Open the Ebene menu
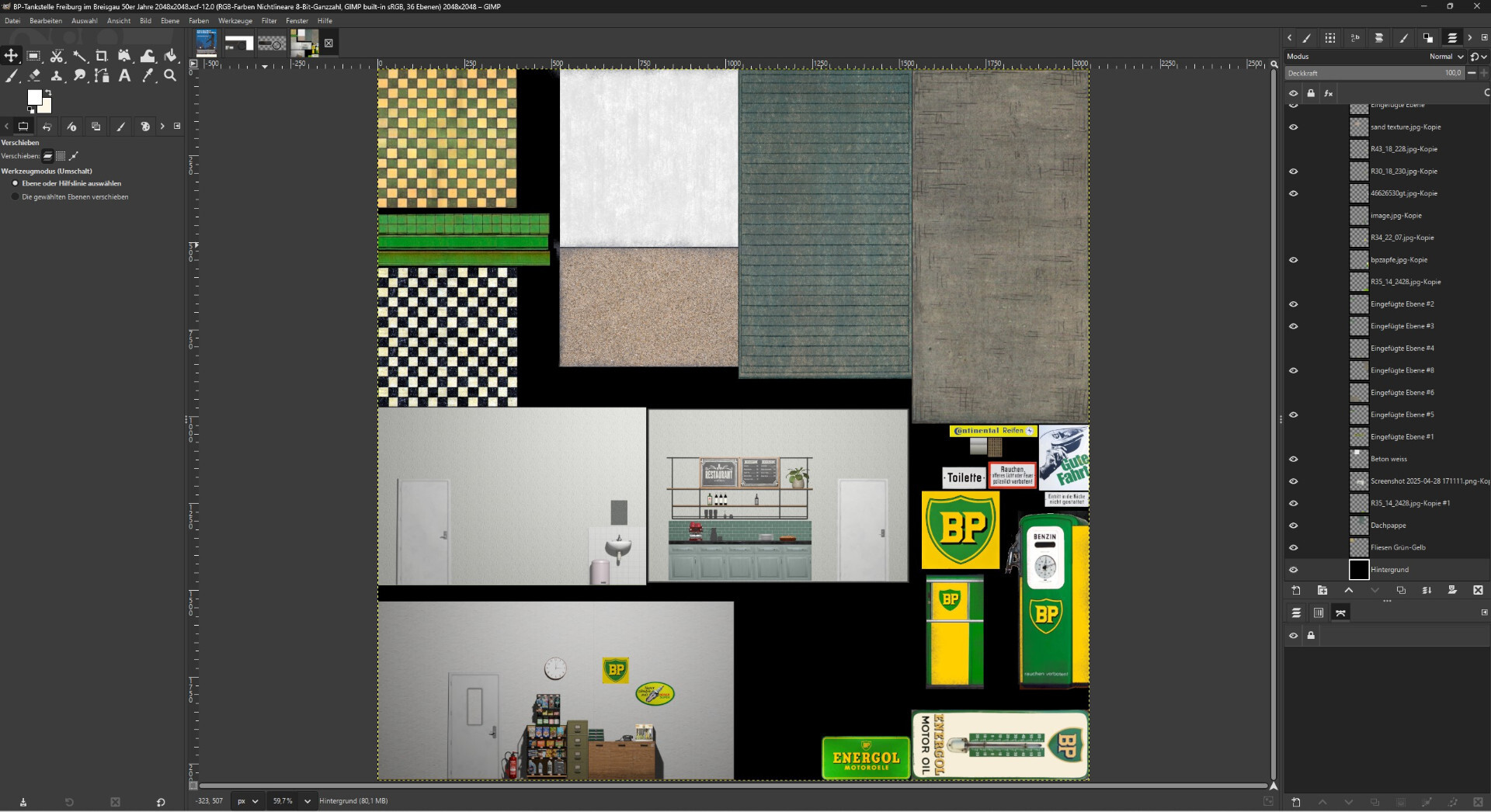This screenshot has height=812, width=1491. (170, 21)
